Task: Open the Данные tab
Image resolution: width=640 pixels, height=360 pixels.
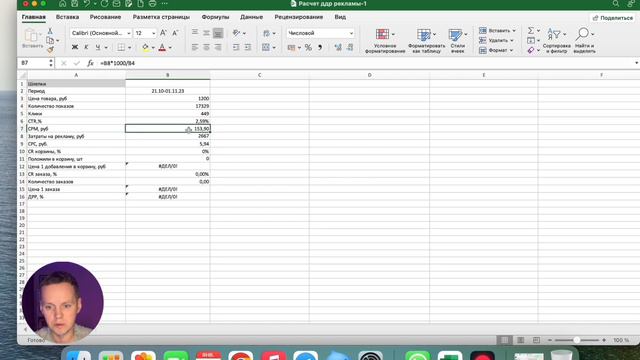Action: tap(251, 17)
